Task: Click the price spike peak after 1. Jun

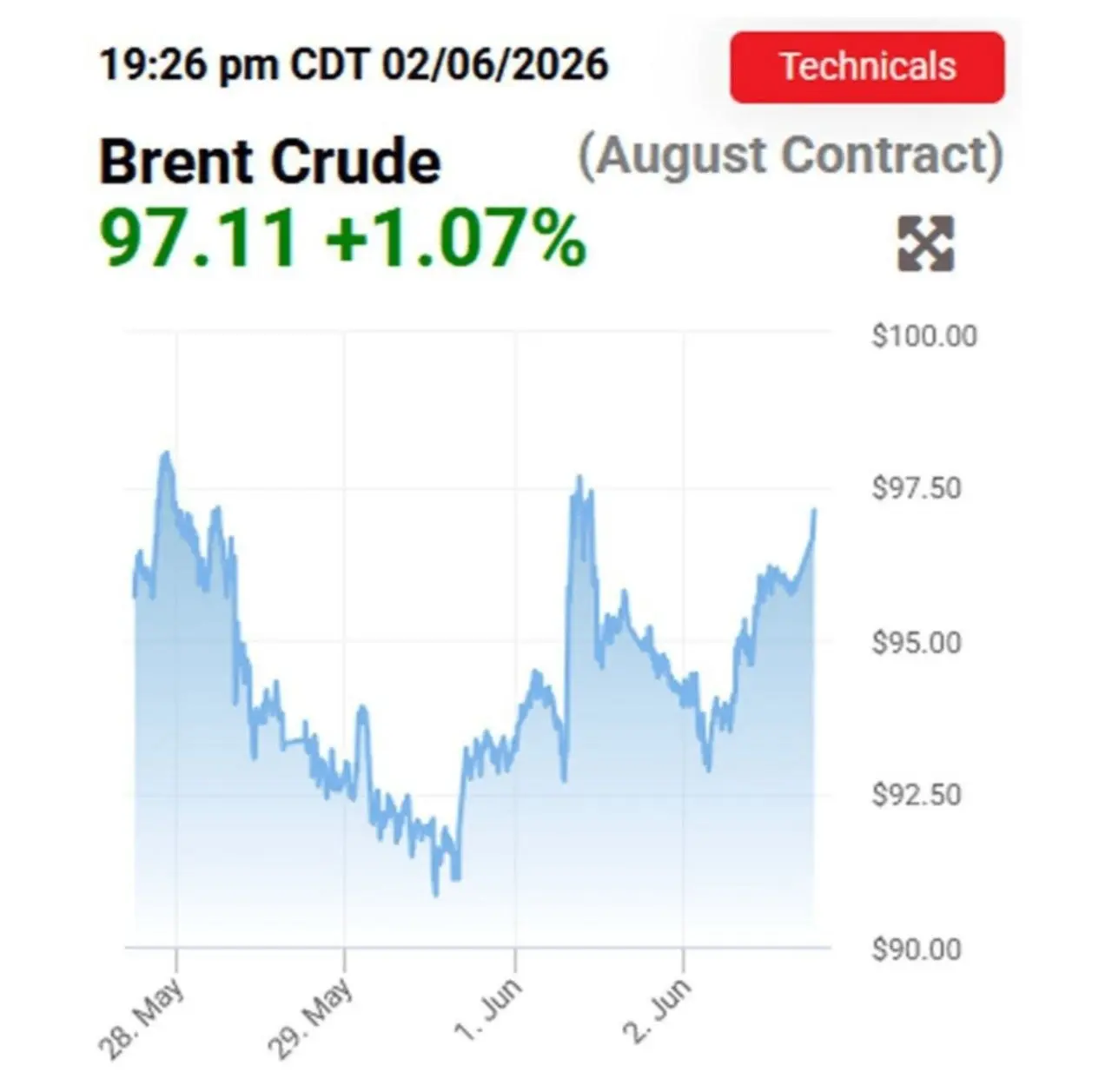Action: (579, 478)
